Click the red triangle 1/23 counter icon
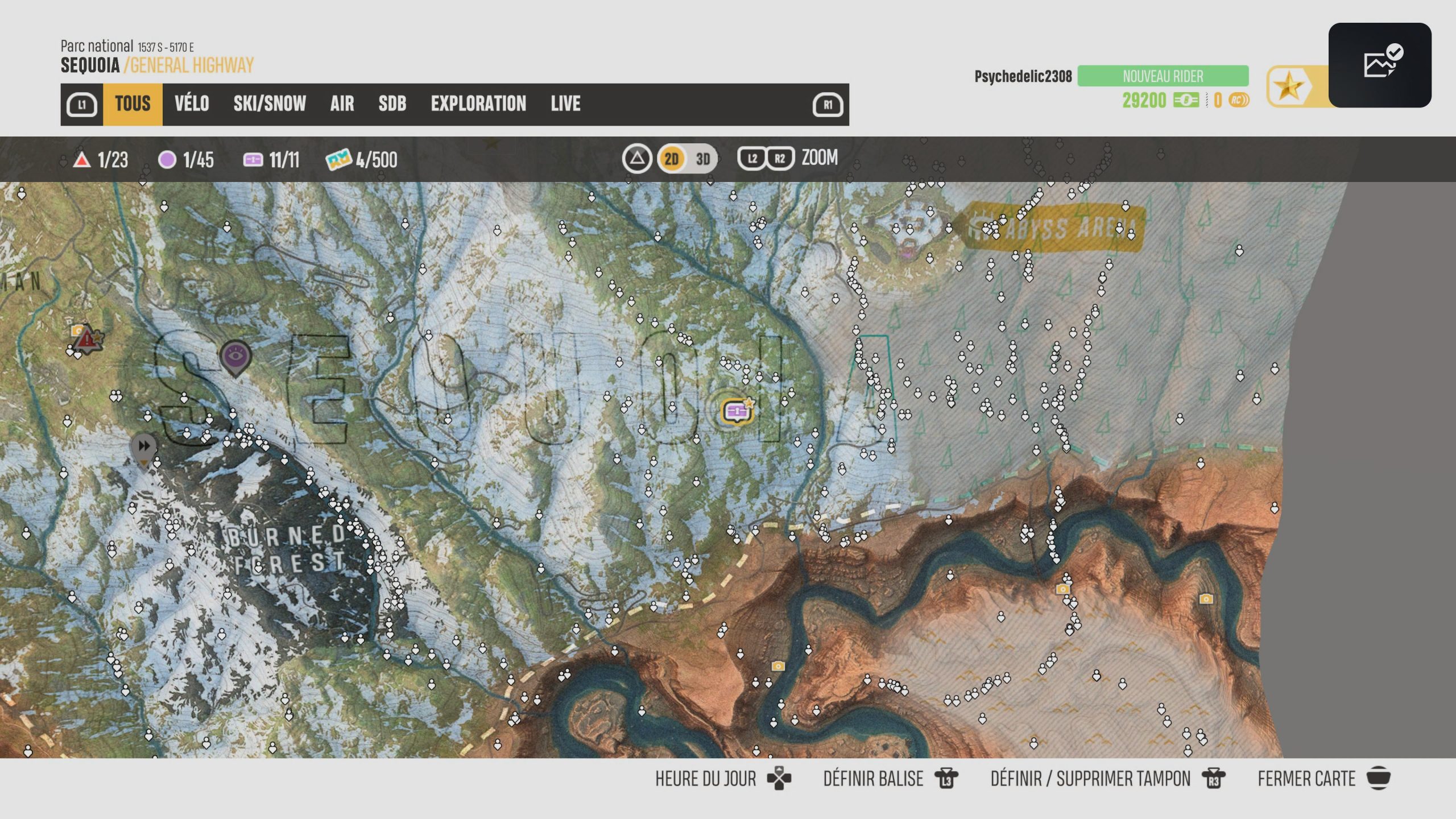1456x819 pixels. coord(82,160)
